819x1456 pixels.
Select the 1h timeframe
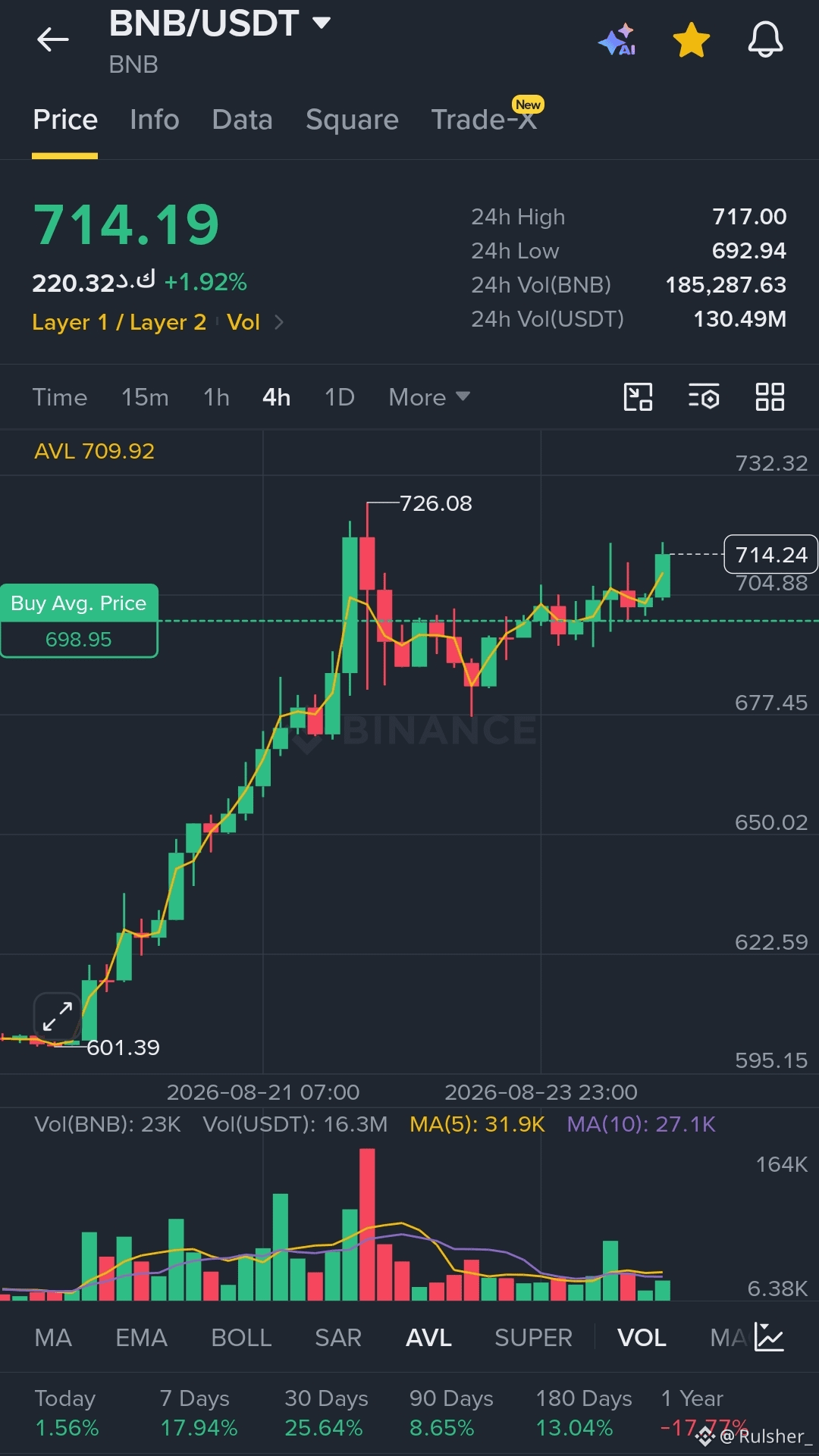click(x=216, y=397)
